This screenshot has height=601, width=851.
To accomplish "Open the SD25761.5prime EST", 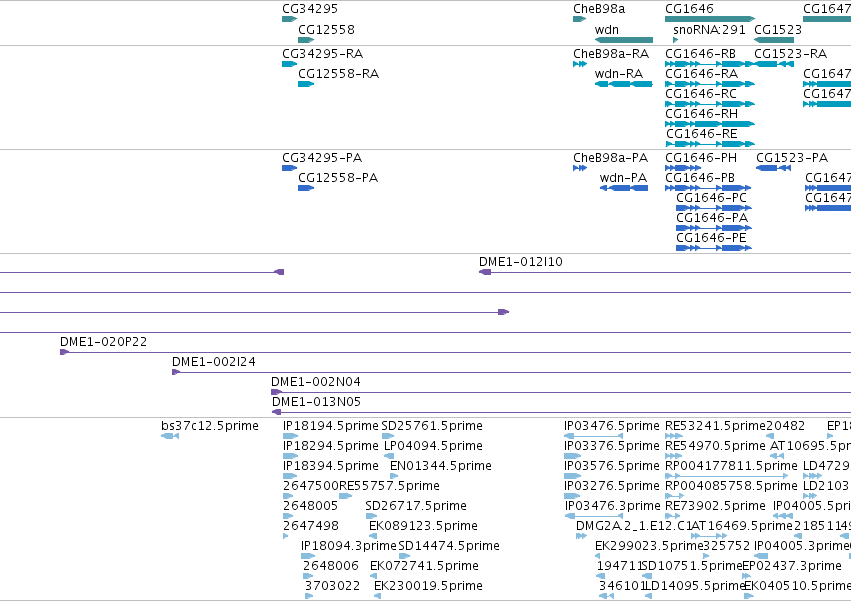I will point(388,436).
